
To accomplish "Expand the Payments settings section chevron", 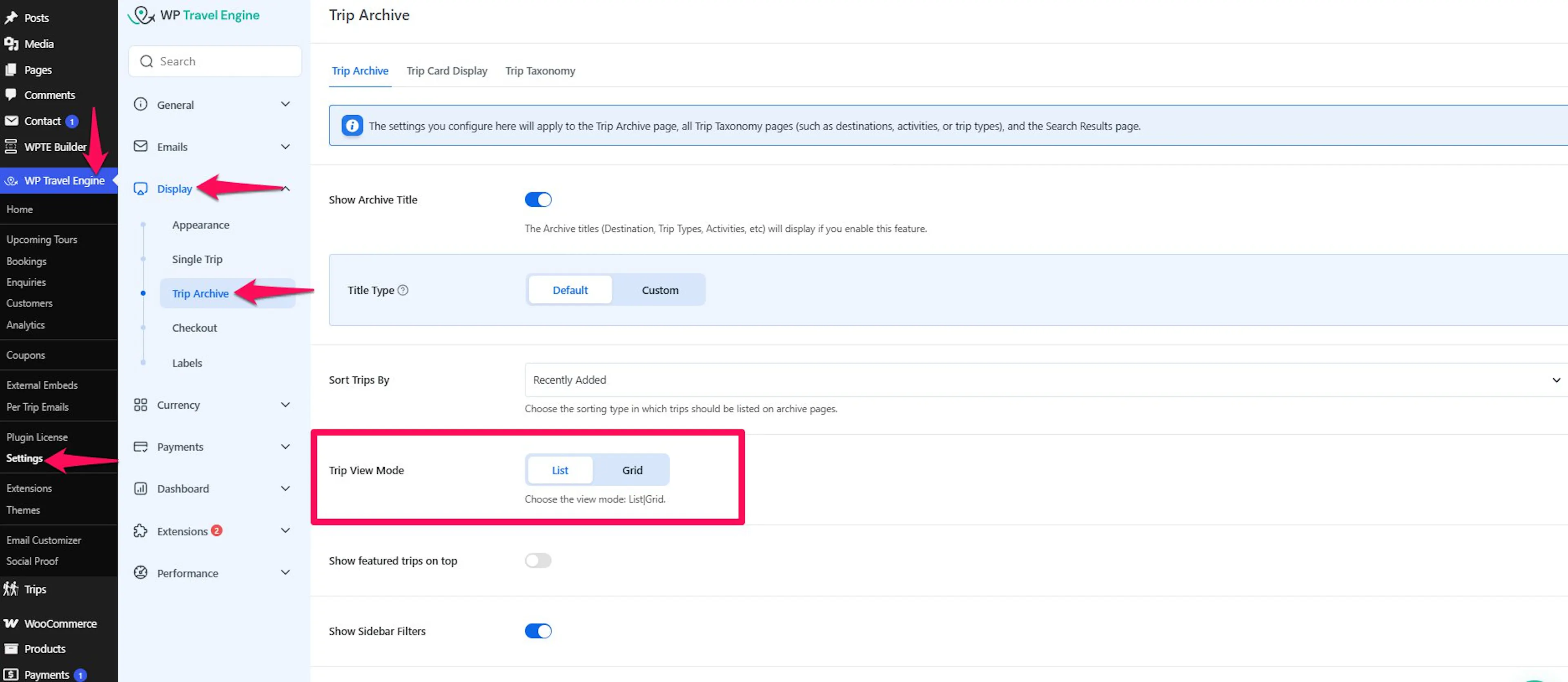I will [285, 446].
